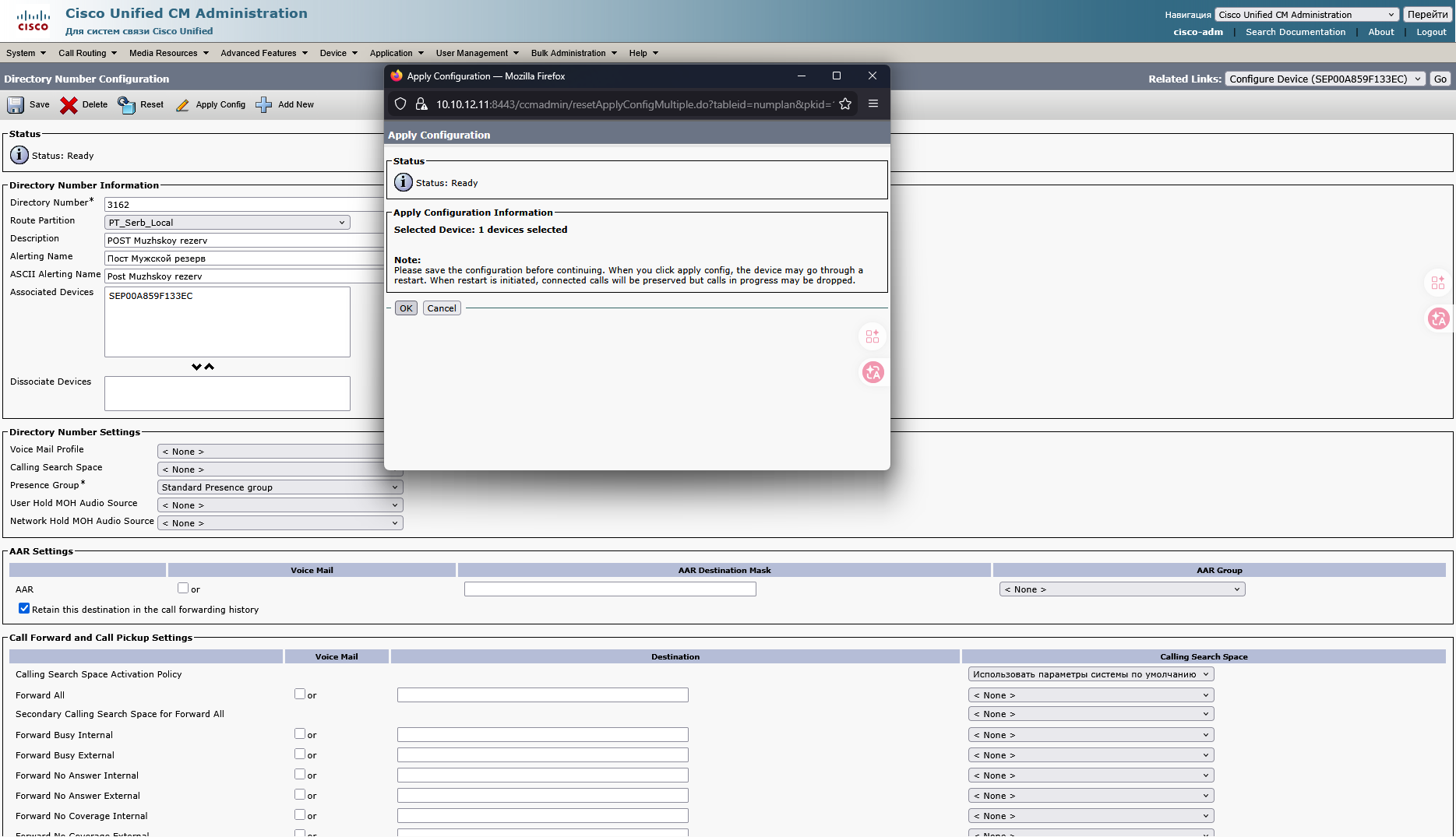
Task: Click OK in Apply Configuration dialog
Action: (406, 308)
